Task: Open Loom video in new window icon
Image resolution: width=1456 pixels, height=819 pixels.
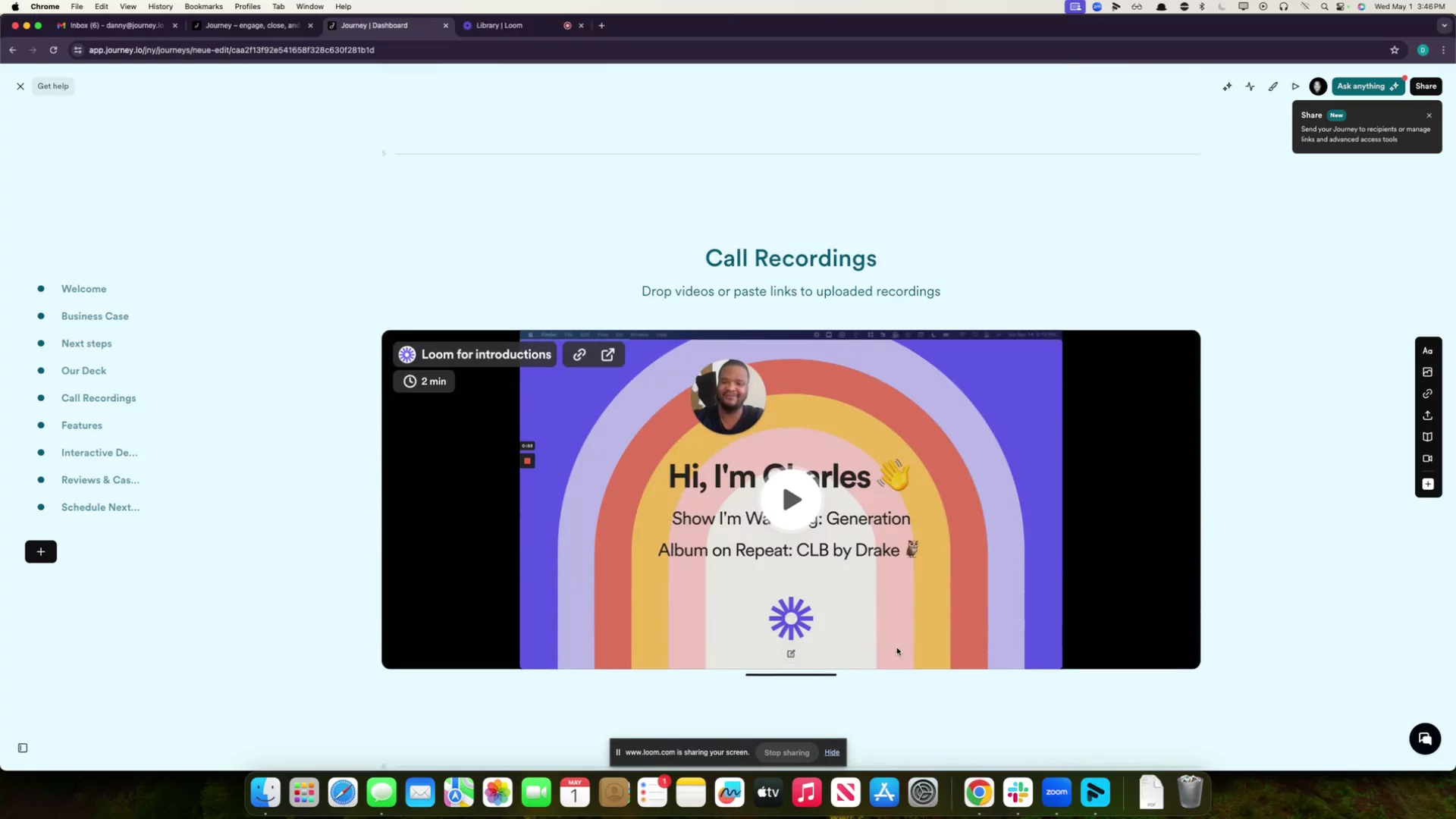Action: click(x=608, y=355)
